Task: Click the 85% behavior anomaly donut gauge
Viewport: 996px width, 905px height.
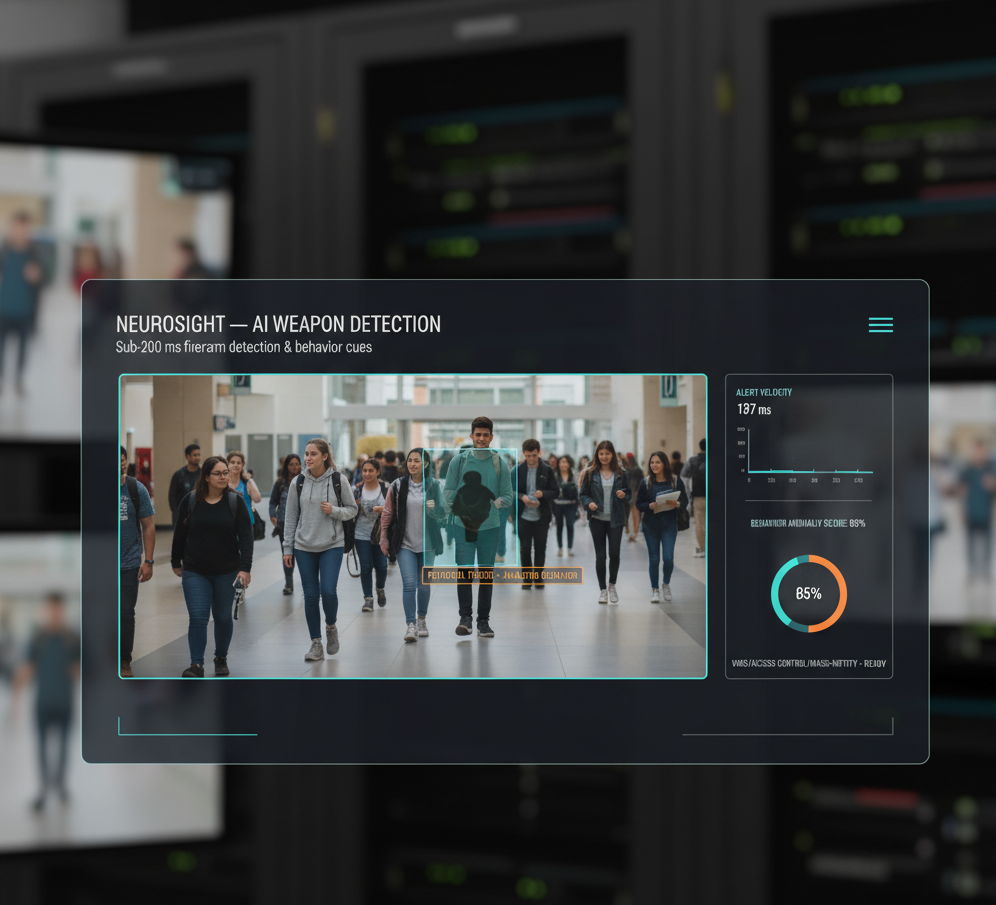Action: (808, 593)
